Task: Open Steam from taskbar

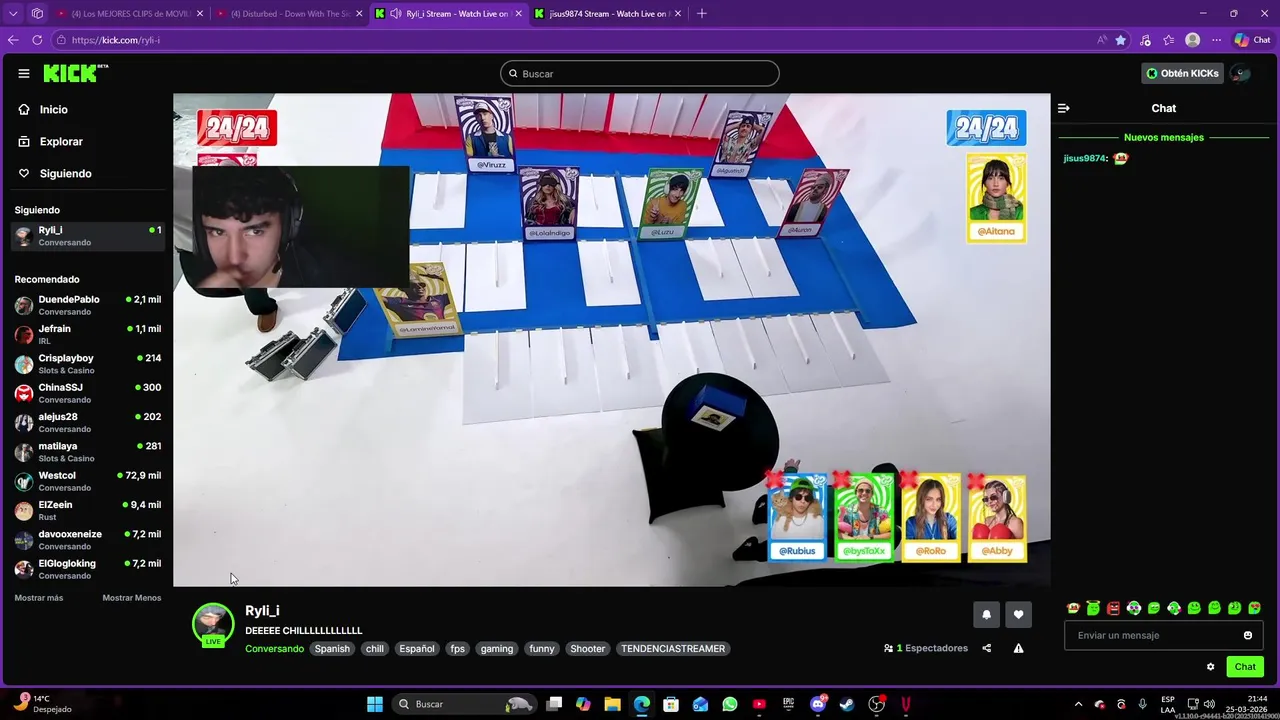Action: [847, 704]
